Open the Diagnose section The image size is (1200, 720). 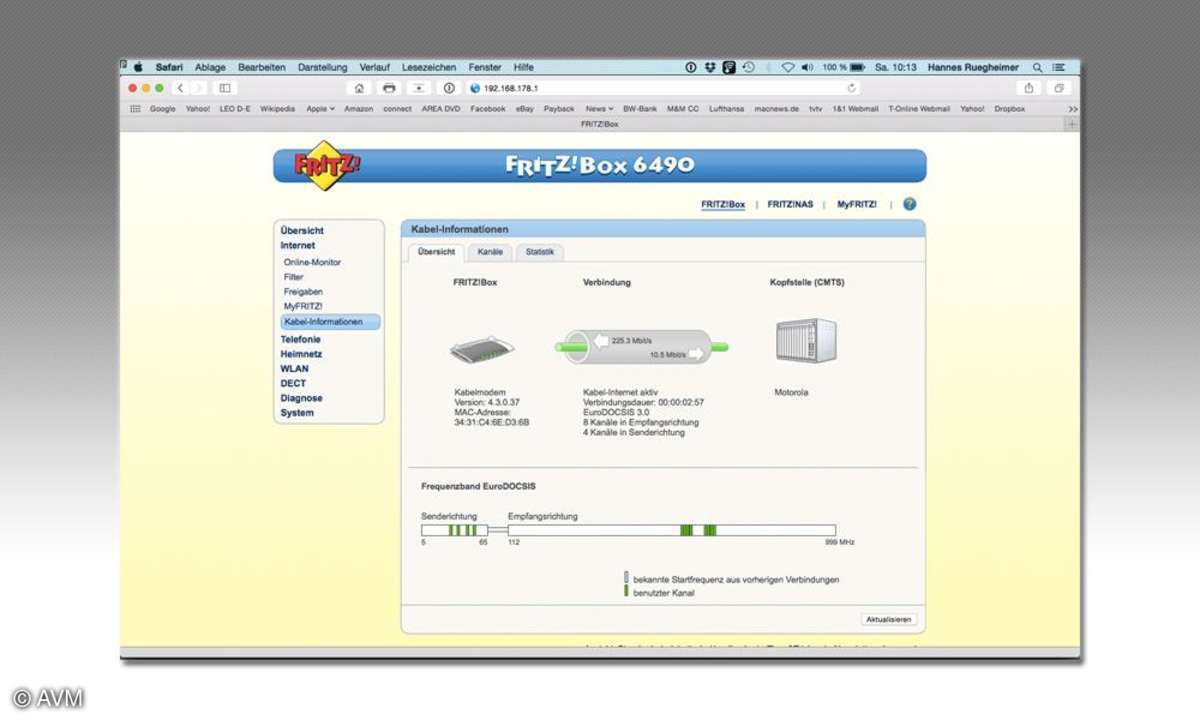[x=301, y=398]
